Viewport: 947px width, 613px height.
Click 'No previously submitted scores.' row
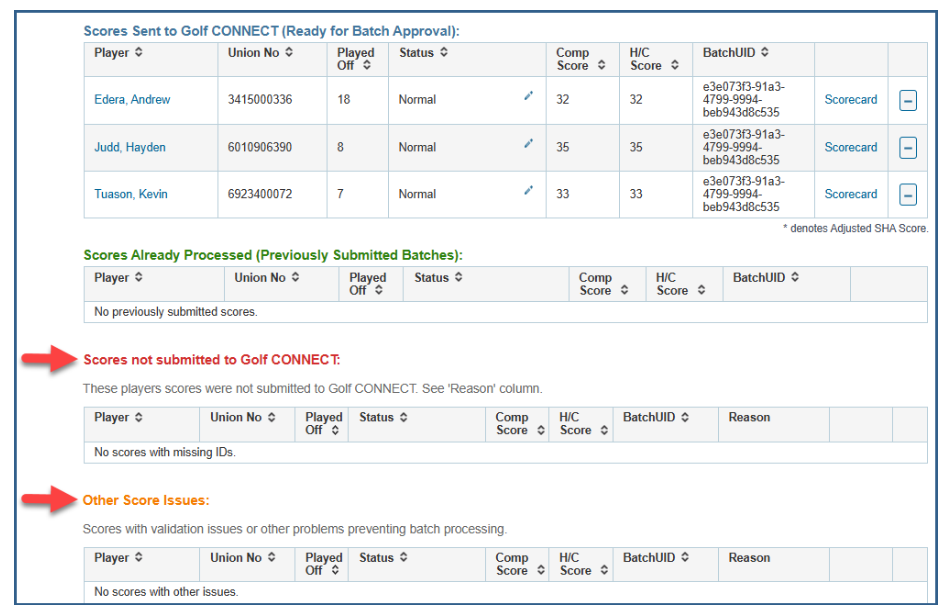tap(506, 312)
